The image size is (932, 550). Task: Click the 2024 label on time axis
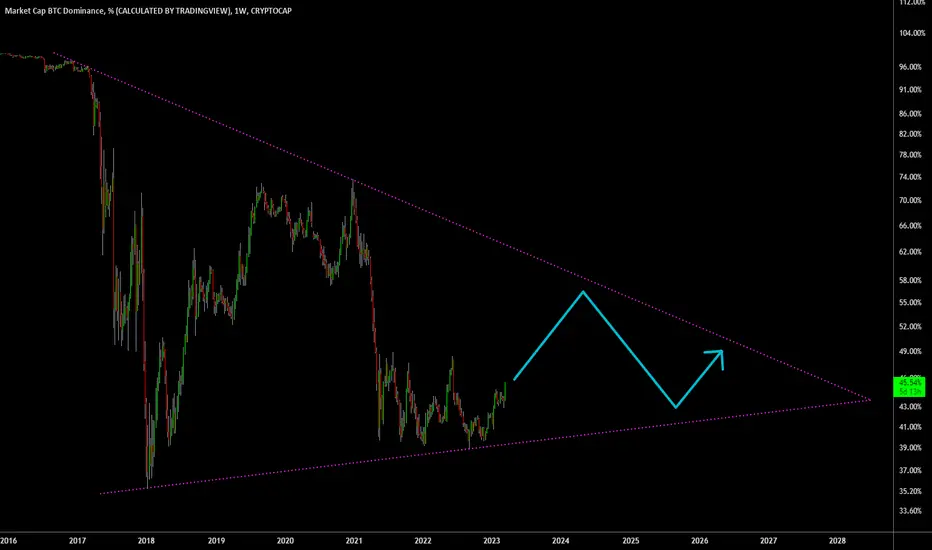pos(561,540)
